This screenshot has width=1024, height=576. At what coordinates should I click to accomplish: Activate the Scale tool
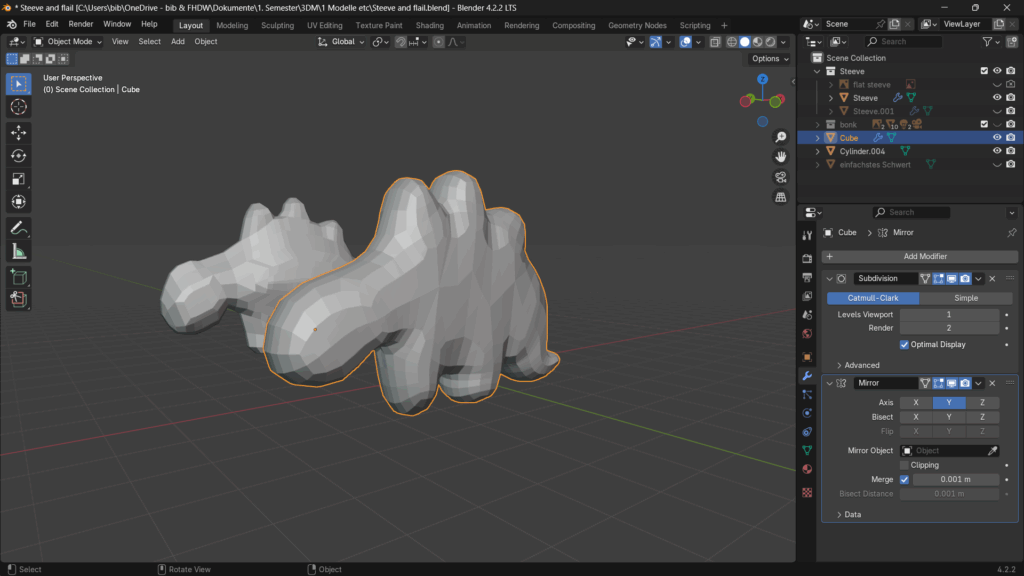(x=19, y=179)
